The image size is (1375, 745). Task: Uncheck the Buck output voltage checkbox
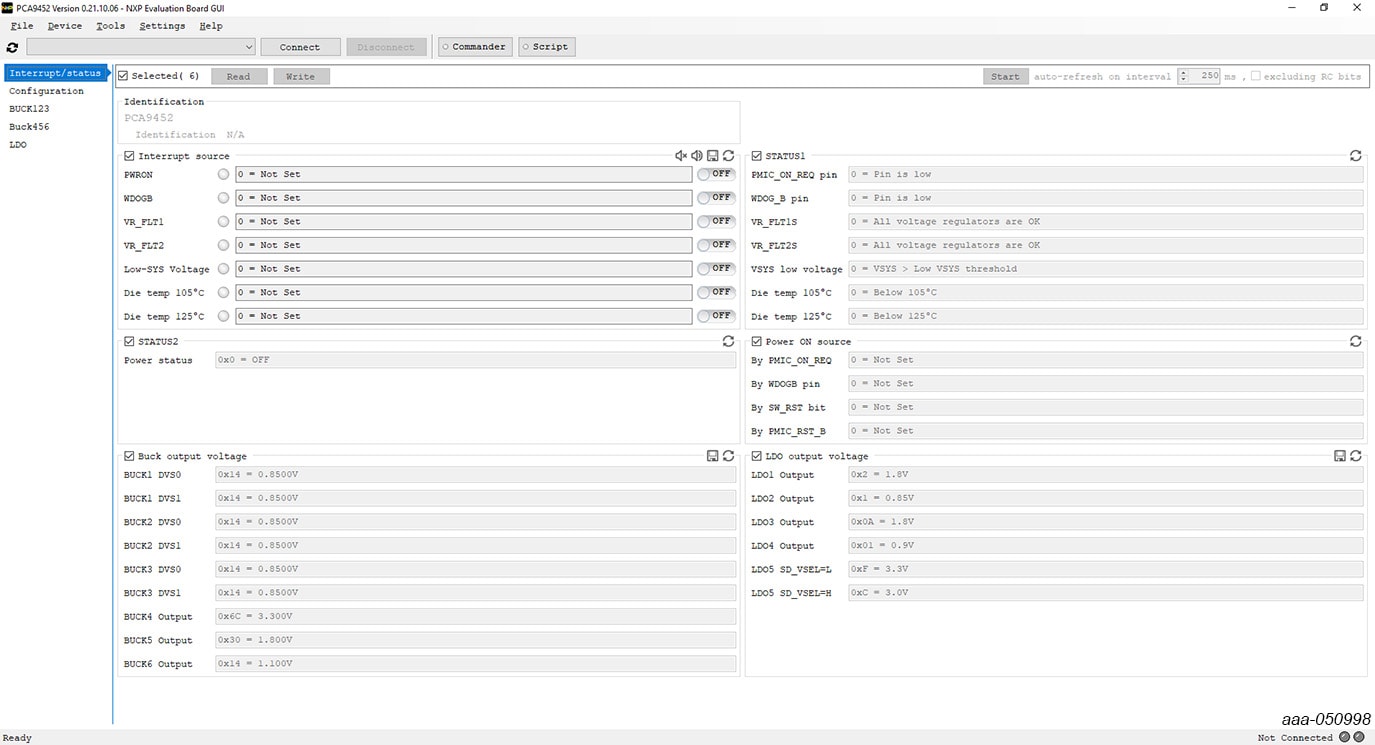(129, 456)
